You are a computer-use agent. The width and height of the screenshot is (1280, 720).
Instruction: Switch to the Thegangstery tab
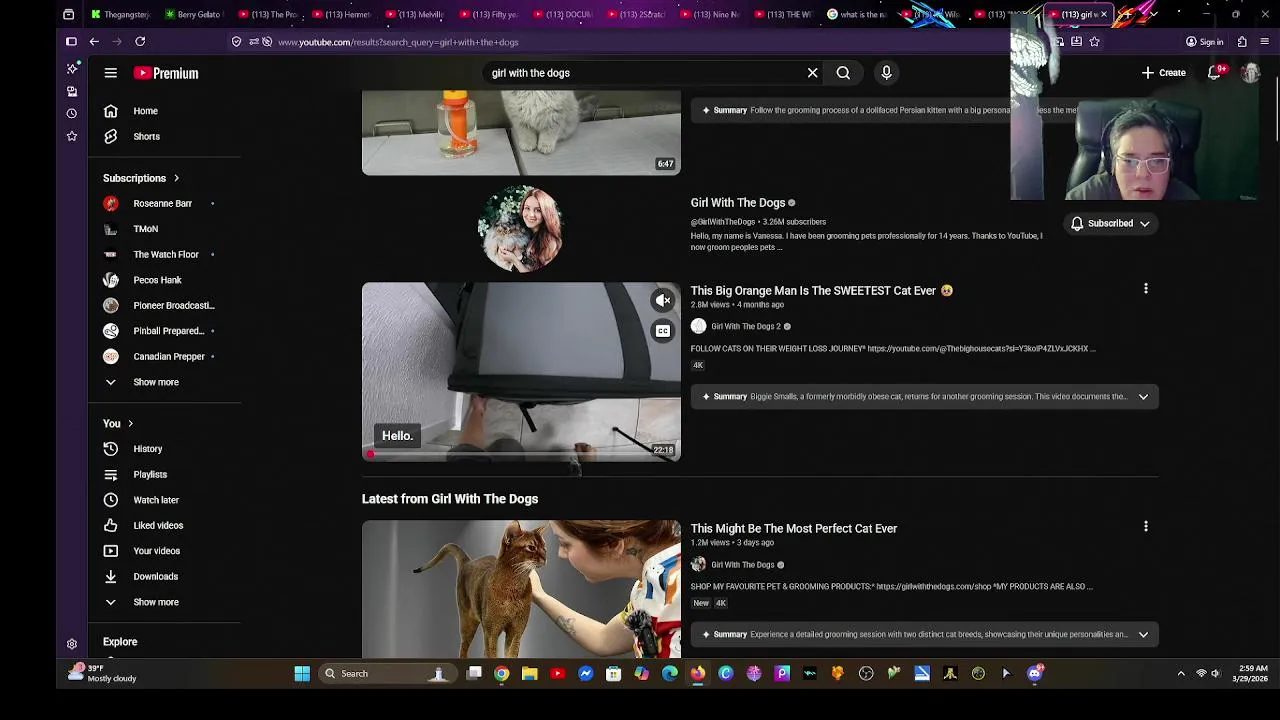[x=120, y=14]
